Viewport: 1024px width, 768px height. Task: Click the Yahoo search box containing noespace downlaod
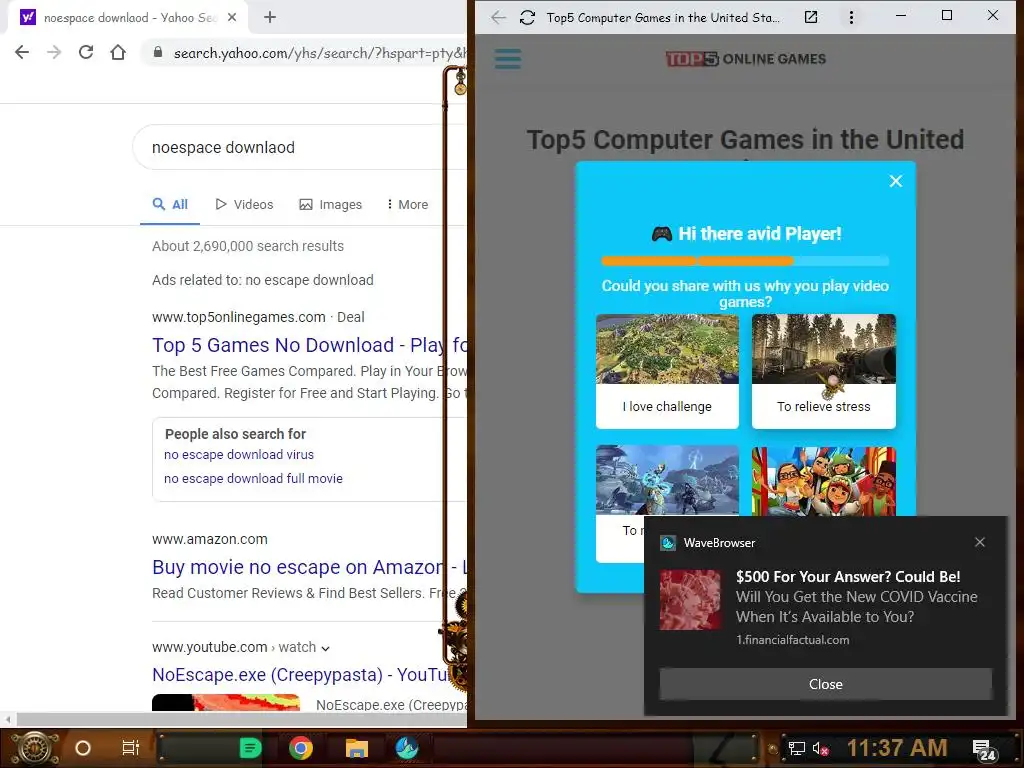point(298,148)
